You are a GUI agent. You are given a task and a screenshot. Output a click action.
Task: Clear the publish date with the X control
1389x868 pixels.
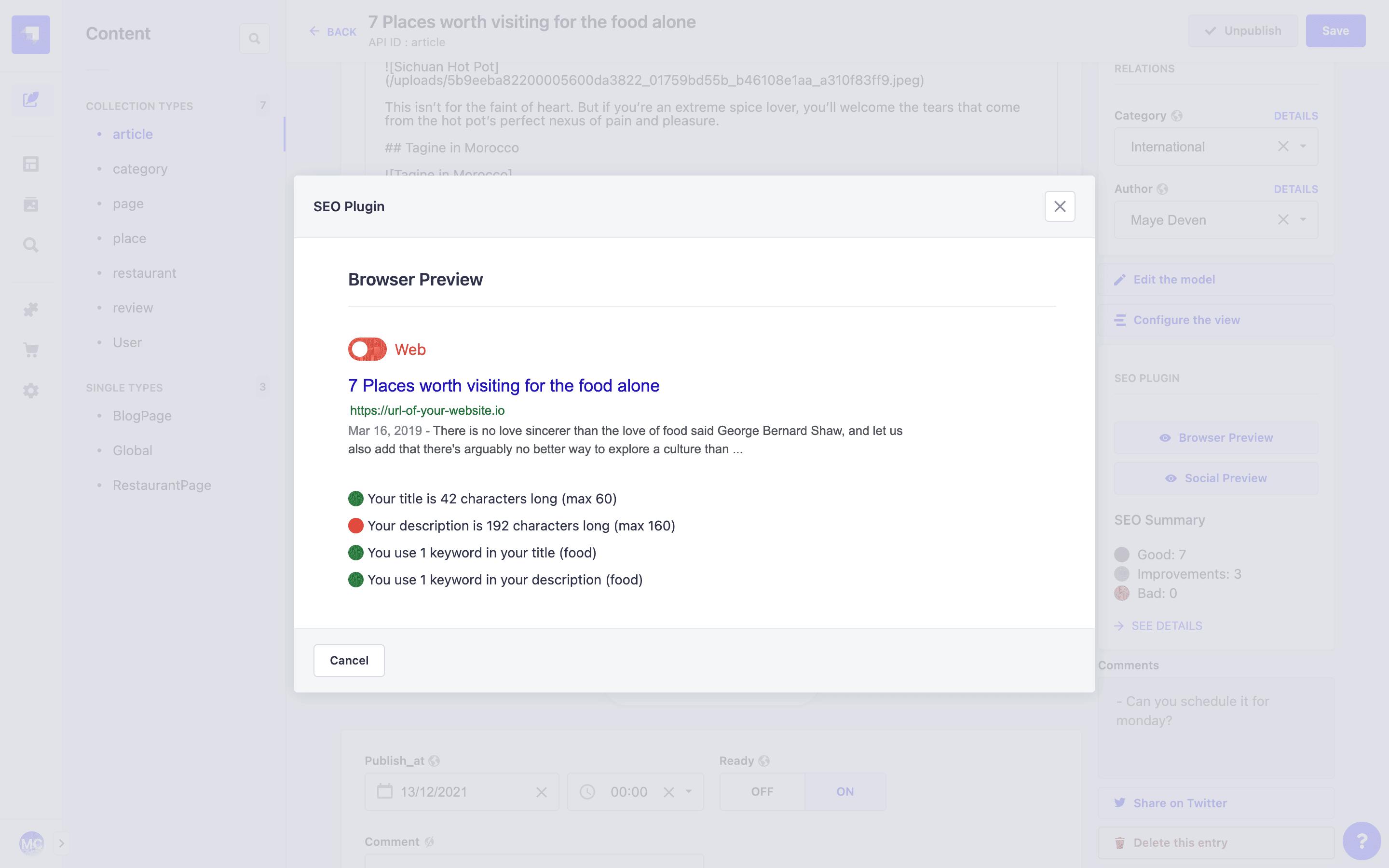tap(542, 792)
